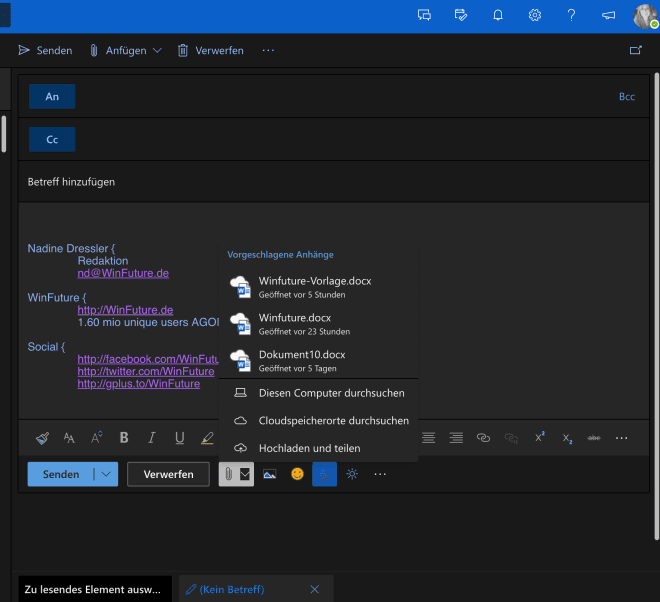Show more formatting options in the toolbar

click(621, 438)
